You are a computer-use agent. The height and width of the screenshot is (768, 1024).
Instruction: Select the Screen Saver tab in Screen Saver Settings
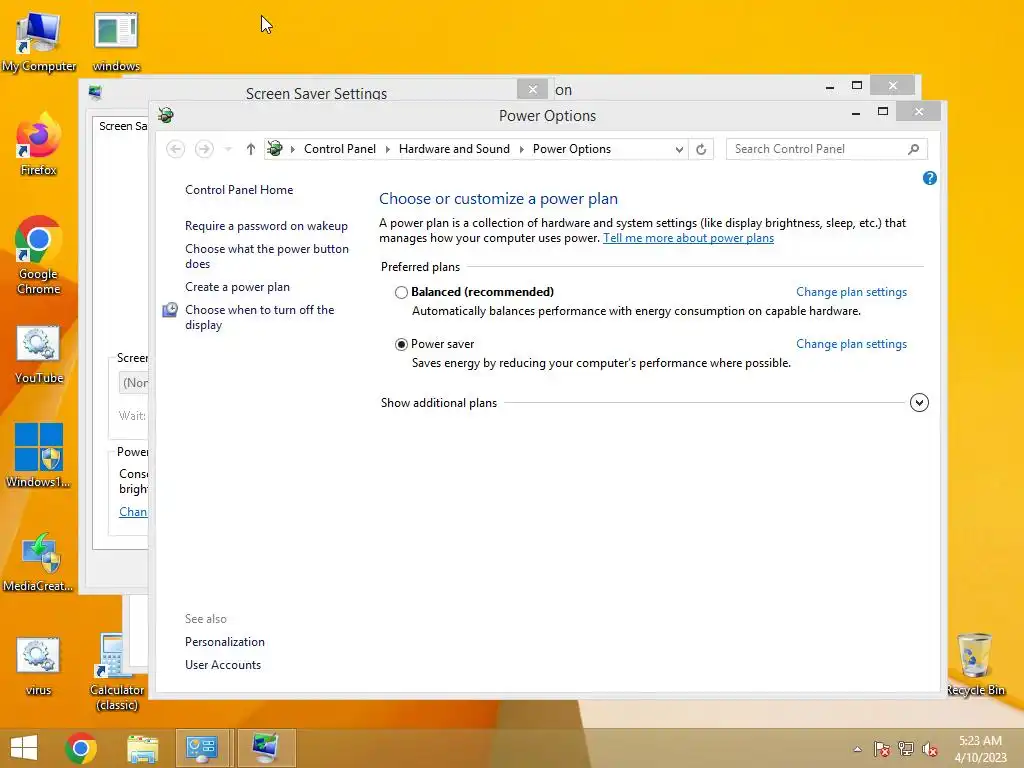click(x=122, y=126)
